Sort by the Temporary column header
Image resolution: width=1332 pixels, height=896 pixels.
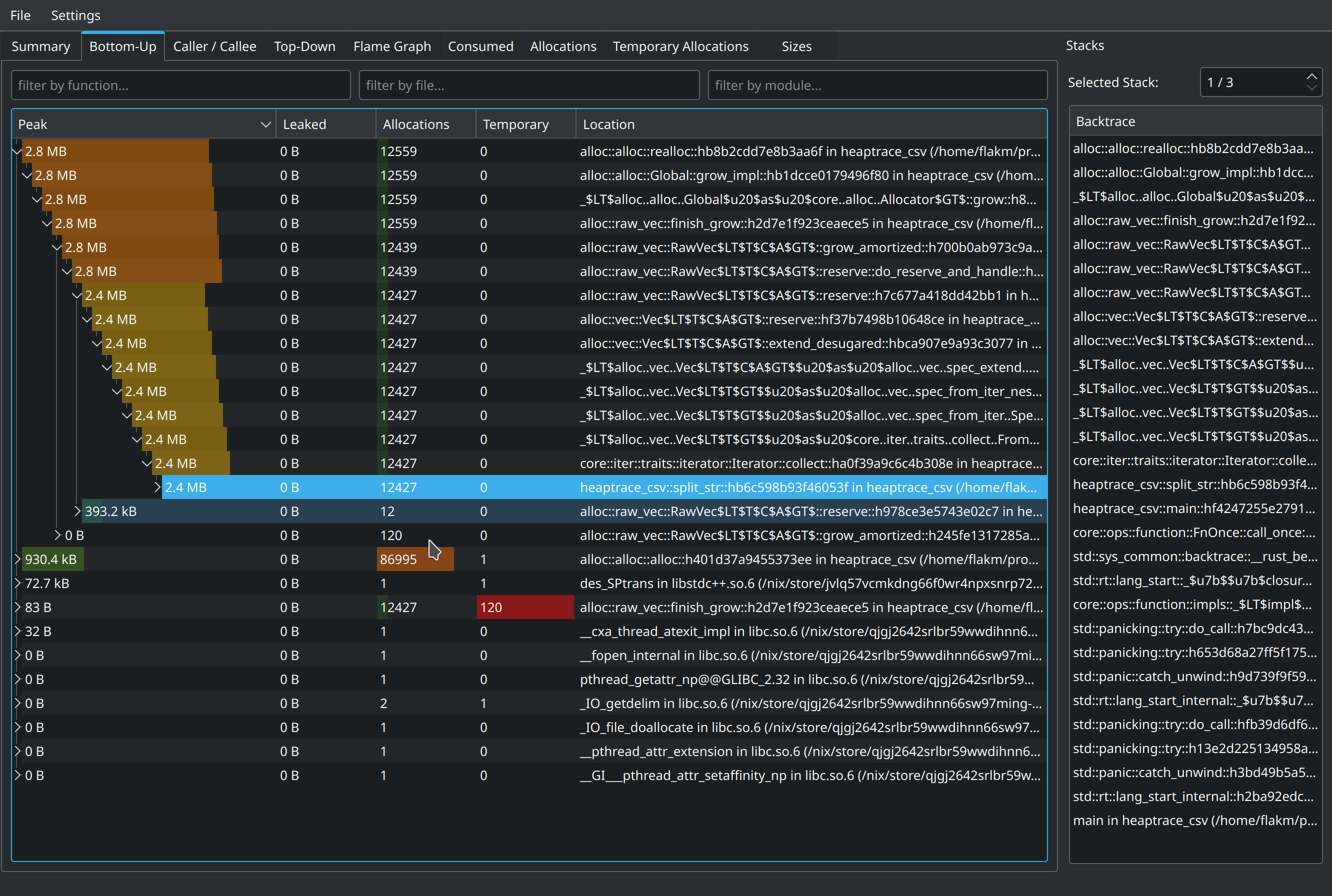click(525, 124)
